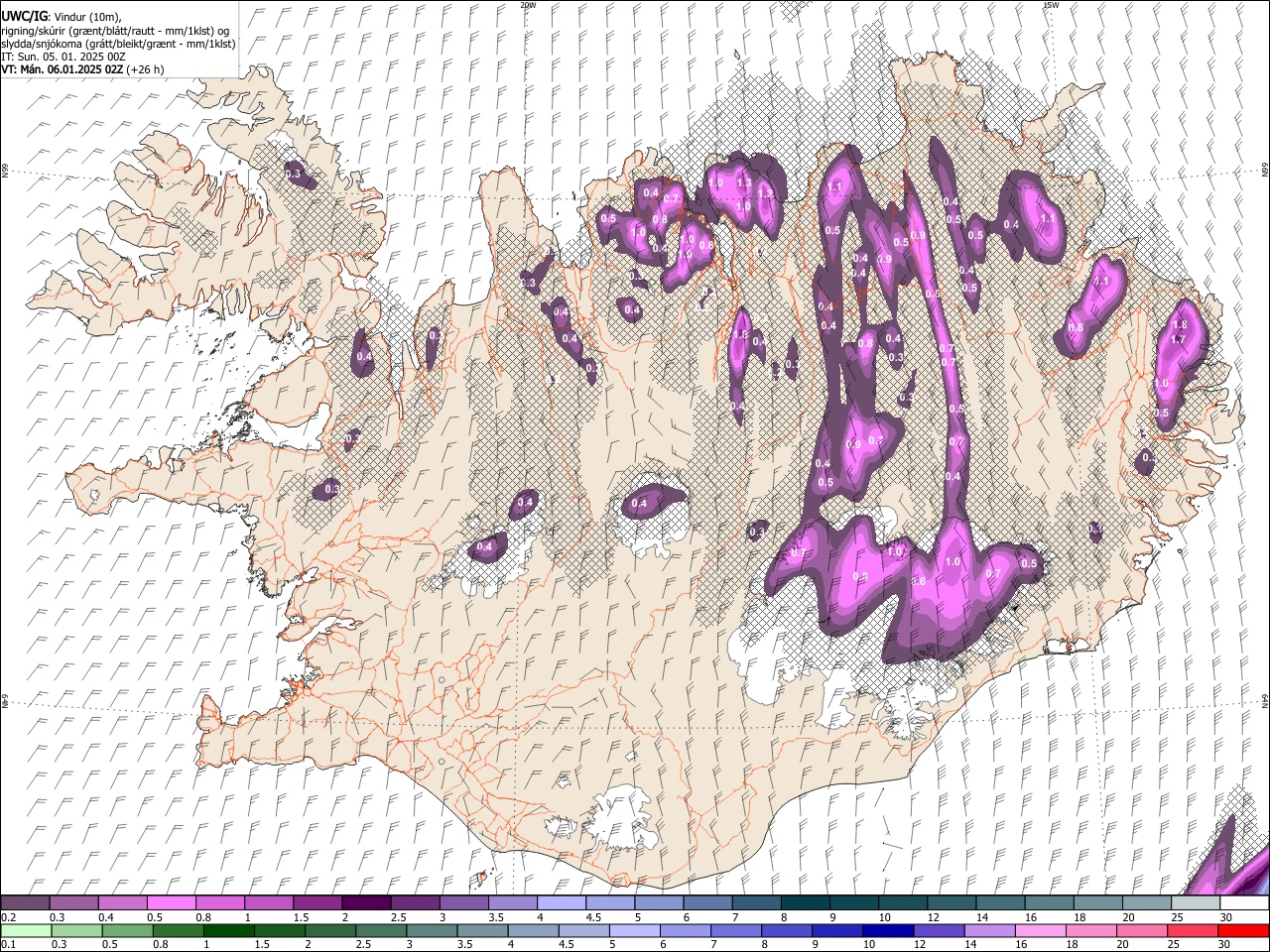
Task: Select the violet 12 swatch in the rain scale
Action: click(x=939, y=930)
